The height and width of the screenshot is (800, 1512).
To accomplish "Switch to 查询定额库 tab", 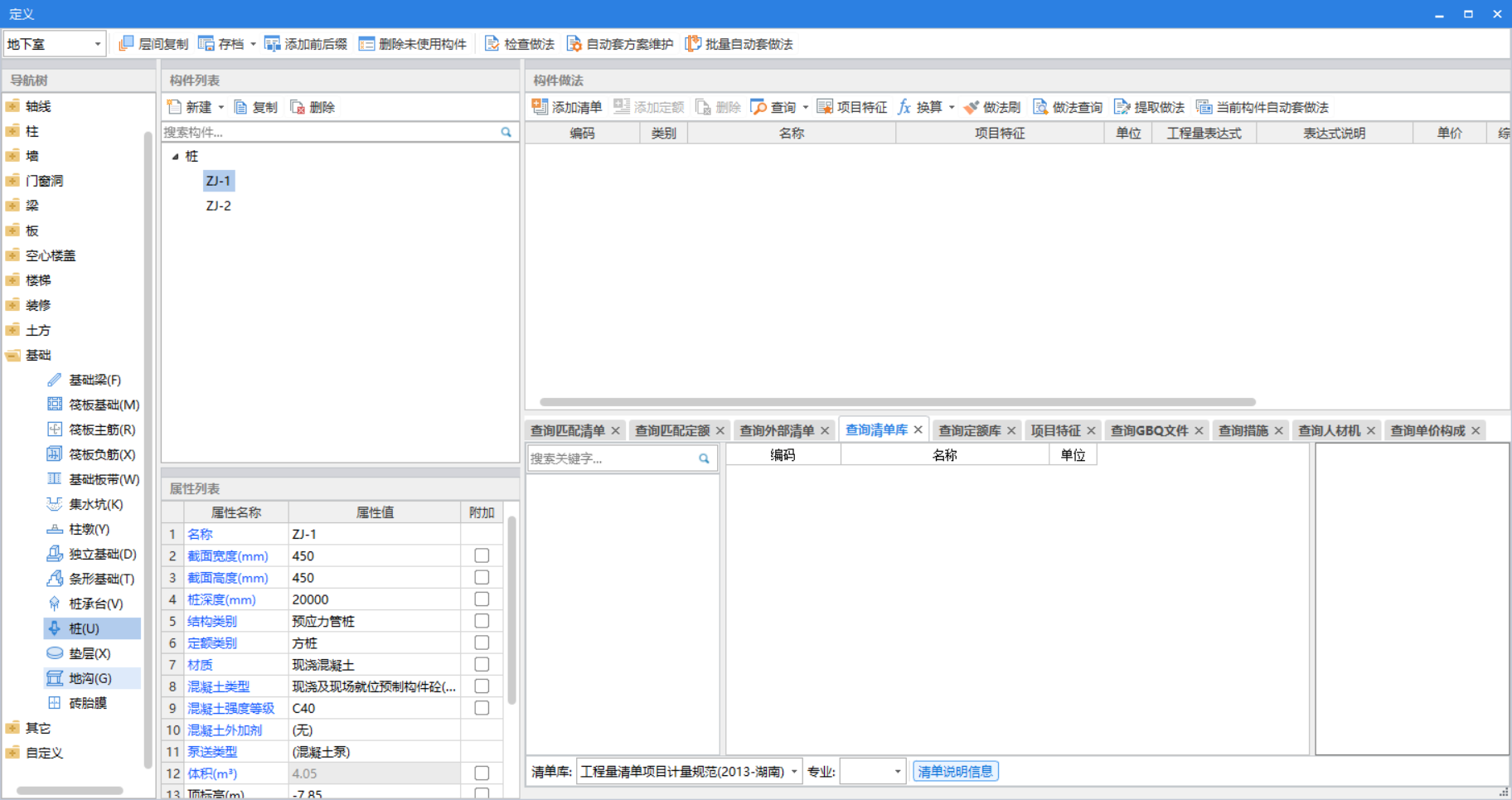I will coord(969,430).
